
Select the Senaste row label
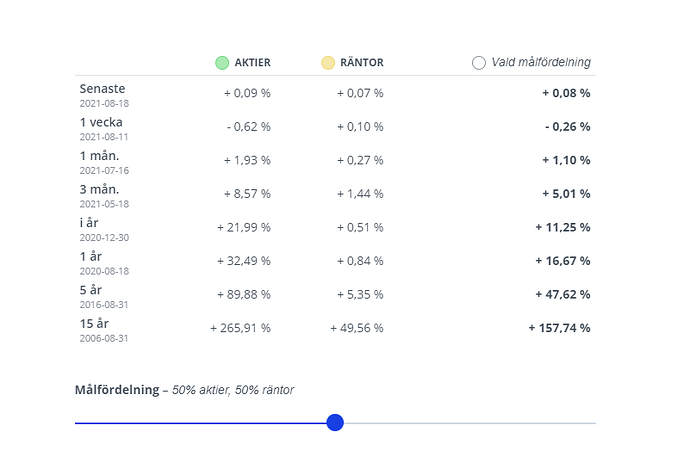102,89
